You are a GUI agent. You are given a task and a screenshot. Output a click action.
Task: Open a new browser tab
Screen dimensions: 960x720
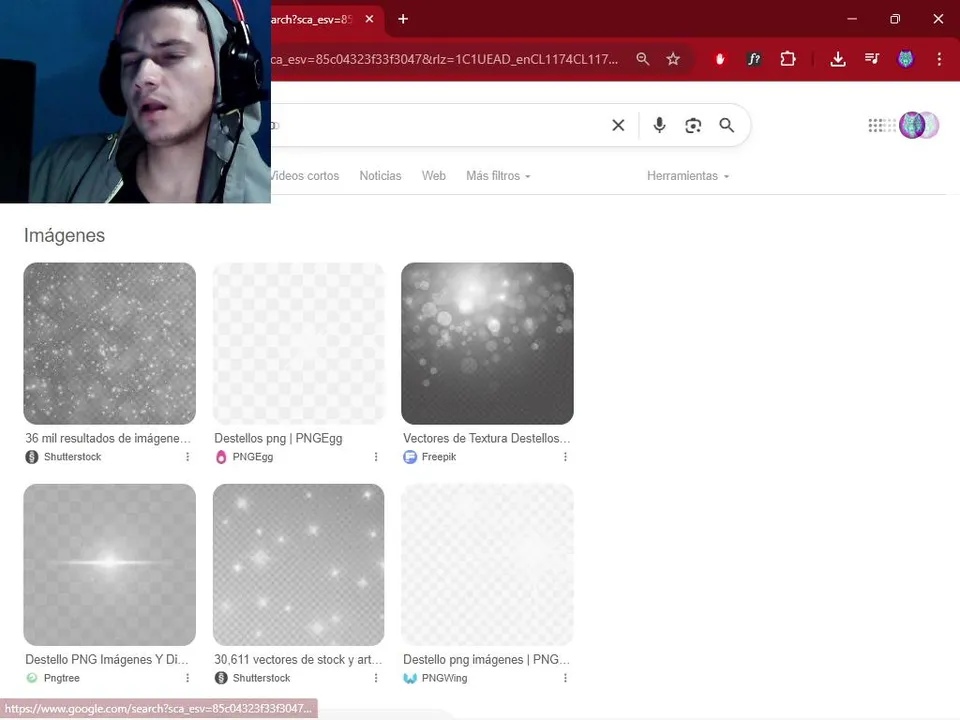(403, 19)
